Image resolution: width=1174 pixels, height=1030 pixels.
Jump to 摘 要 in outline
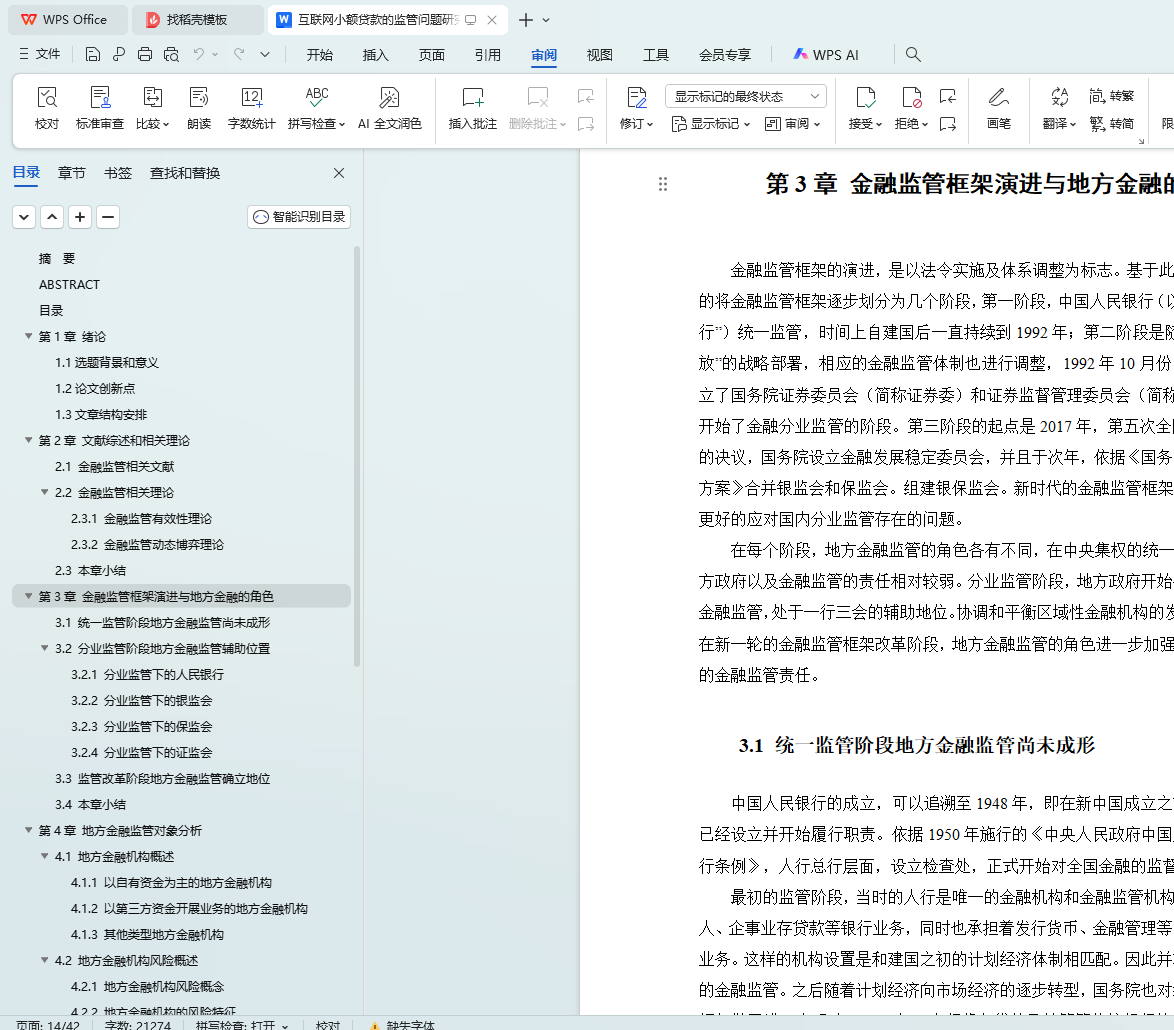(57, 258)
